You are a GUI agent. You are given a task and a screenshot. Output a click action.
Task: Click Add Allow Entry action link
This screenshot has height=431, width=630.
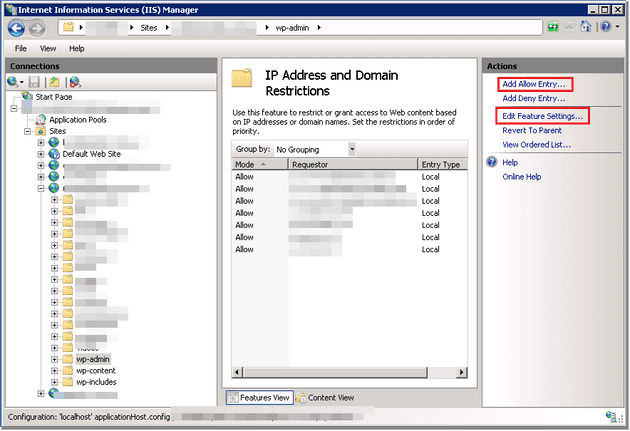533,84
